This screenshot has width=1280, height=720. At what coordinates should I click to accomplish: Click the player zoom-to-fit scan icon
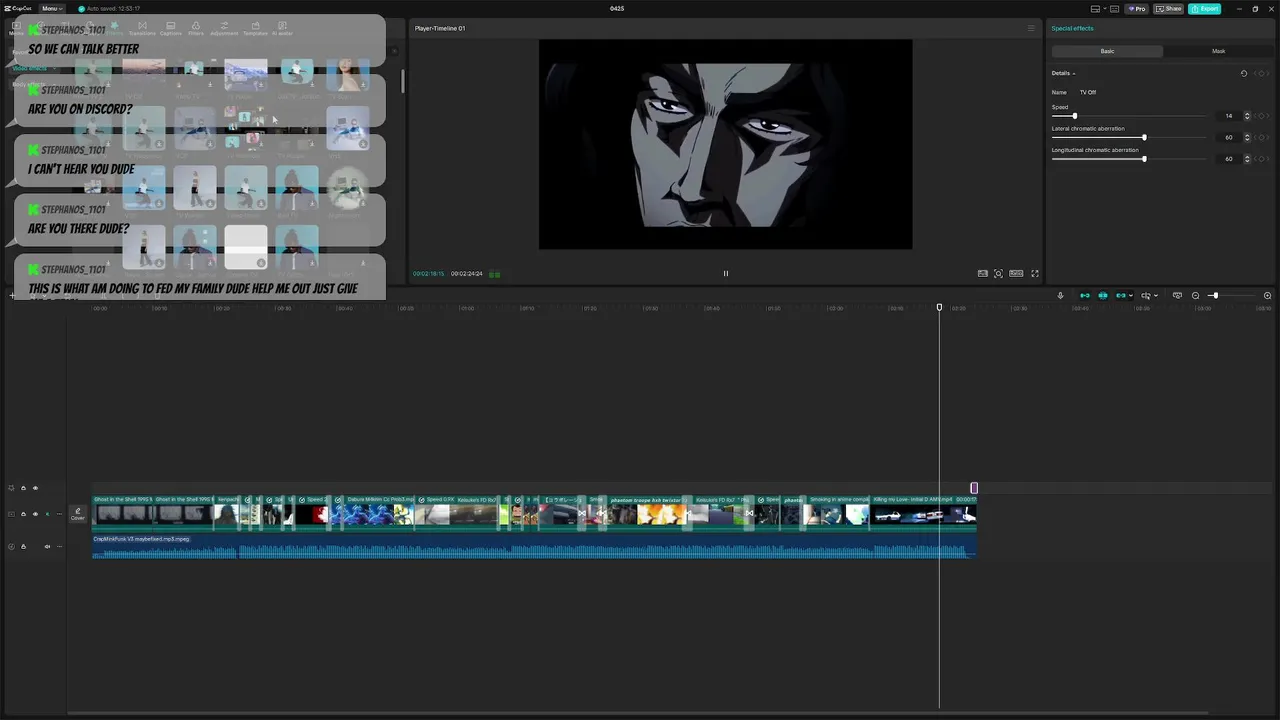pyautogui.click(x=998, y=273)
